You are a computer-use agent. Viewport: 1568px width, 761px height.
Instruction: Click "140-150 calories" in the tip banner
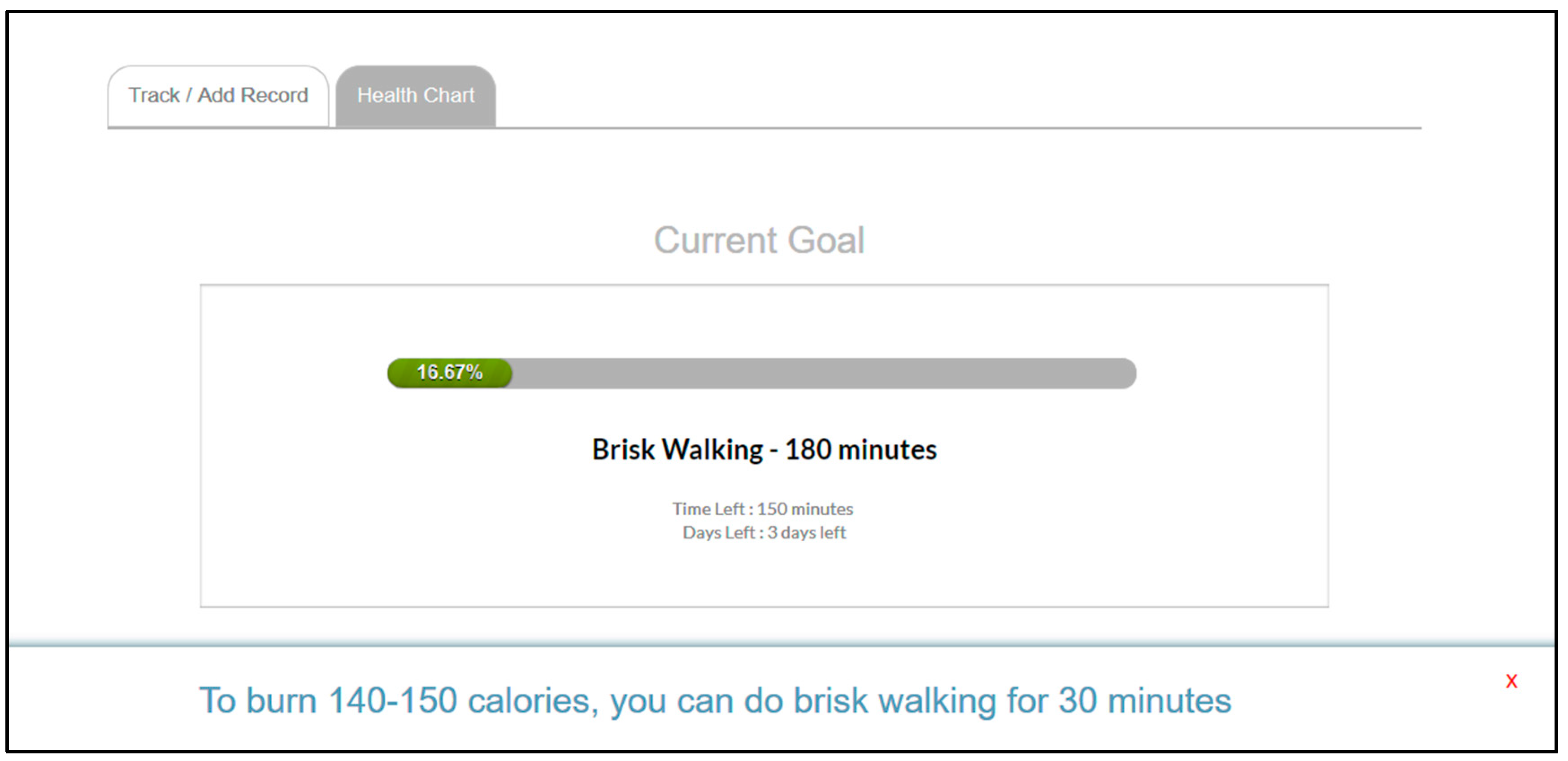pyautogui.click(x=460, y=701)
